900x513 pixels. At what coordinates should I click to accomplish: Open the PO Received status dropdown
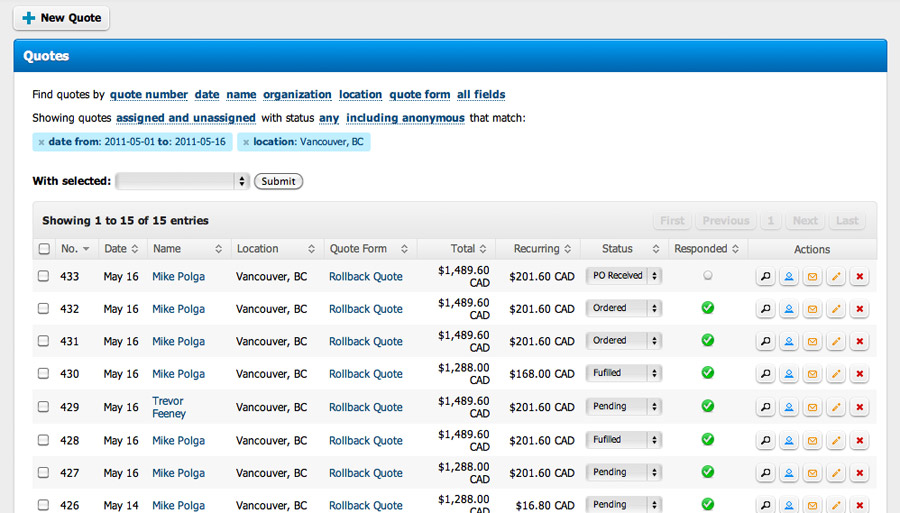pyautogui.click(x=624, y=276)
